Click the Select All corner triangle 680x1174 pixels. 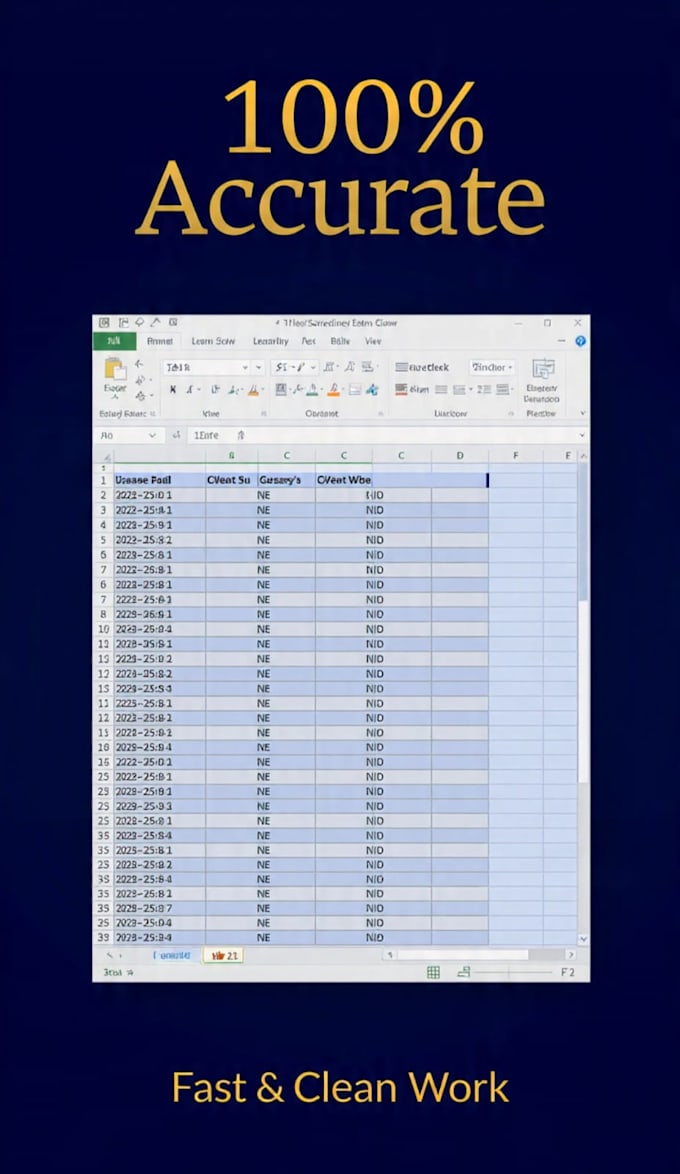(x=107, y=456)
